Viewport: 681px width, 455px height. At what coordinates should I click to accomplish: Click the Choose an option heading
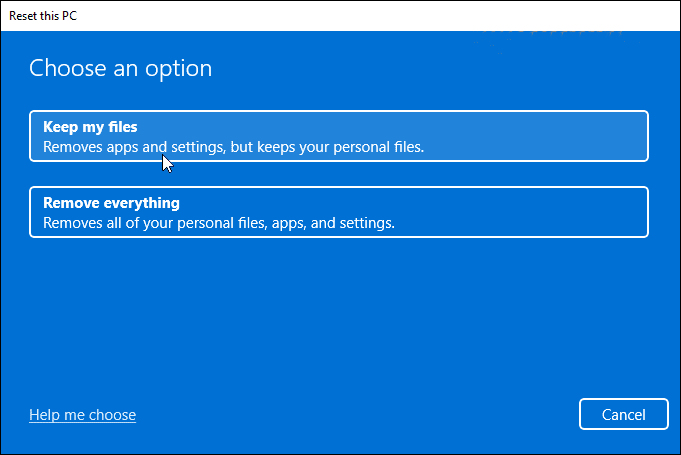pyautogui.click(x=120, y=68)
